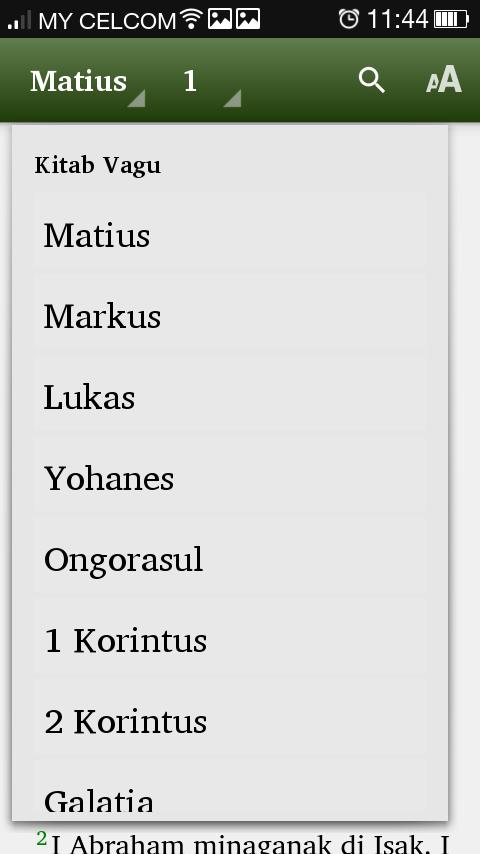
Task: Tap the battery indicator icon
Action: coord(451,20)
